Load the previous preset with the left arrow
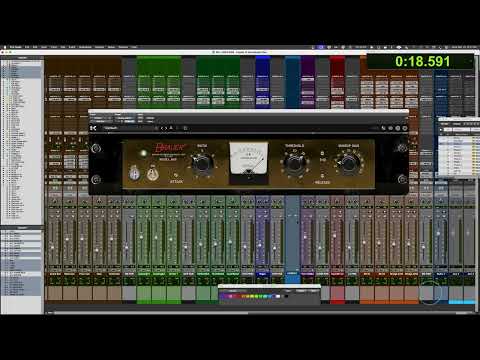 coord(162,128)
